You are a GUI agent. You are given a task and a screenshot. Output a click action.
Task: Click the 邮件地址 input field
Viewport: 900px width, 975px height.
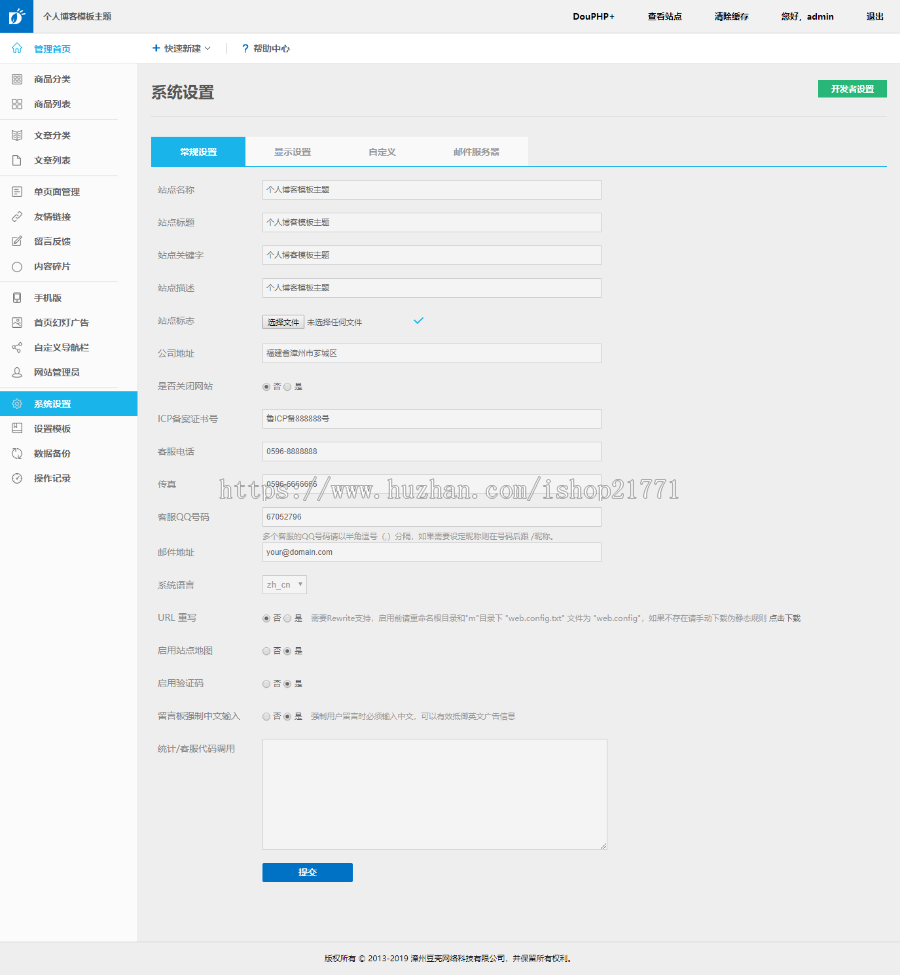point(432,552)
